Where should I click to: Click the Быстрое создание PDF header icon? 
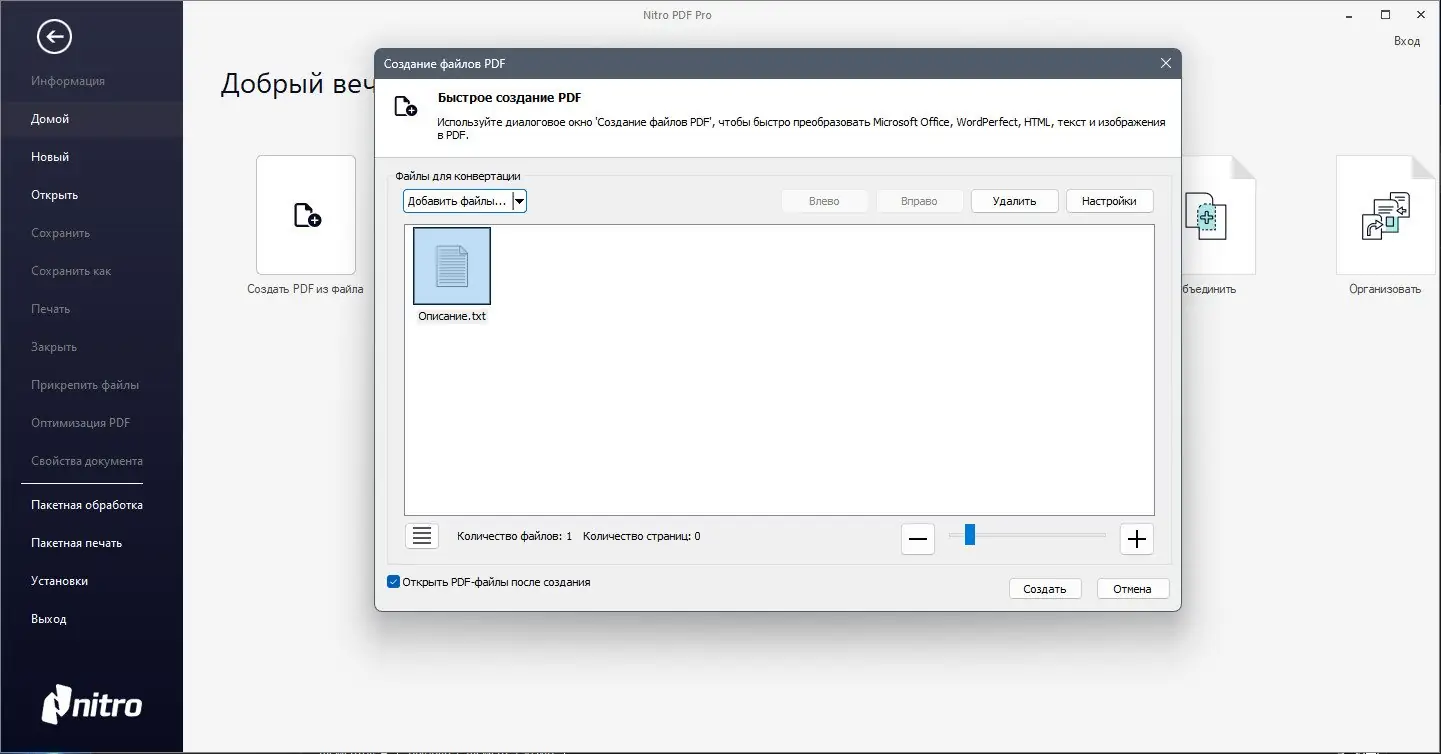click(x=406, y=107)
